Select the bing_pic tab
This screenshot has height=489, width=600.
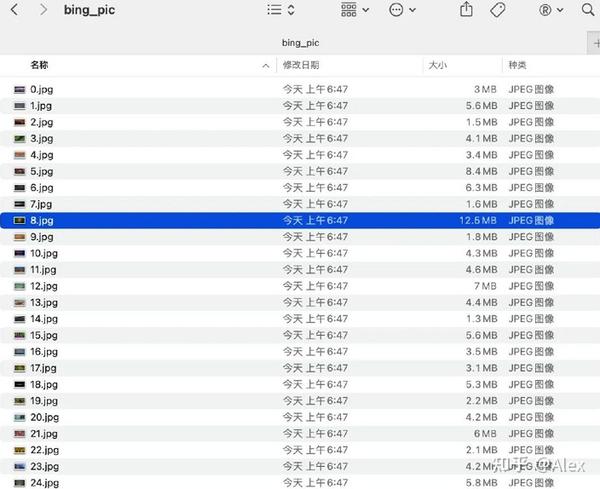(x=300, y=43)
